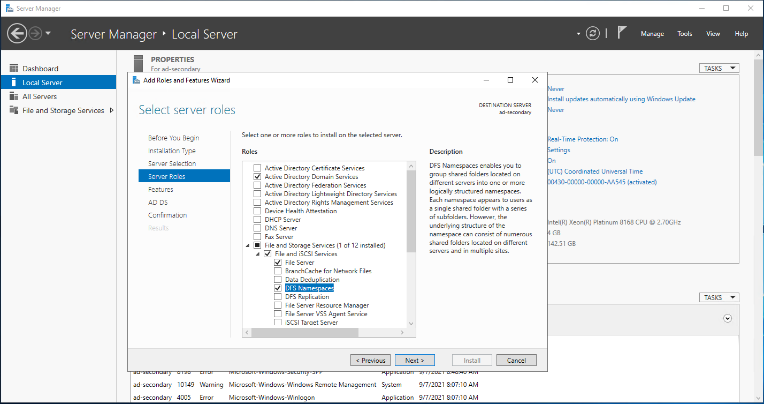Go to the Features wizard step
Viewport: 764px width, 404px height.
tap(160, 189)
